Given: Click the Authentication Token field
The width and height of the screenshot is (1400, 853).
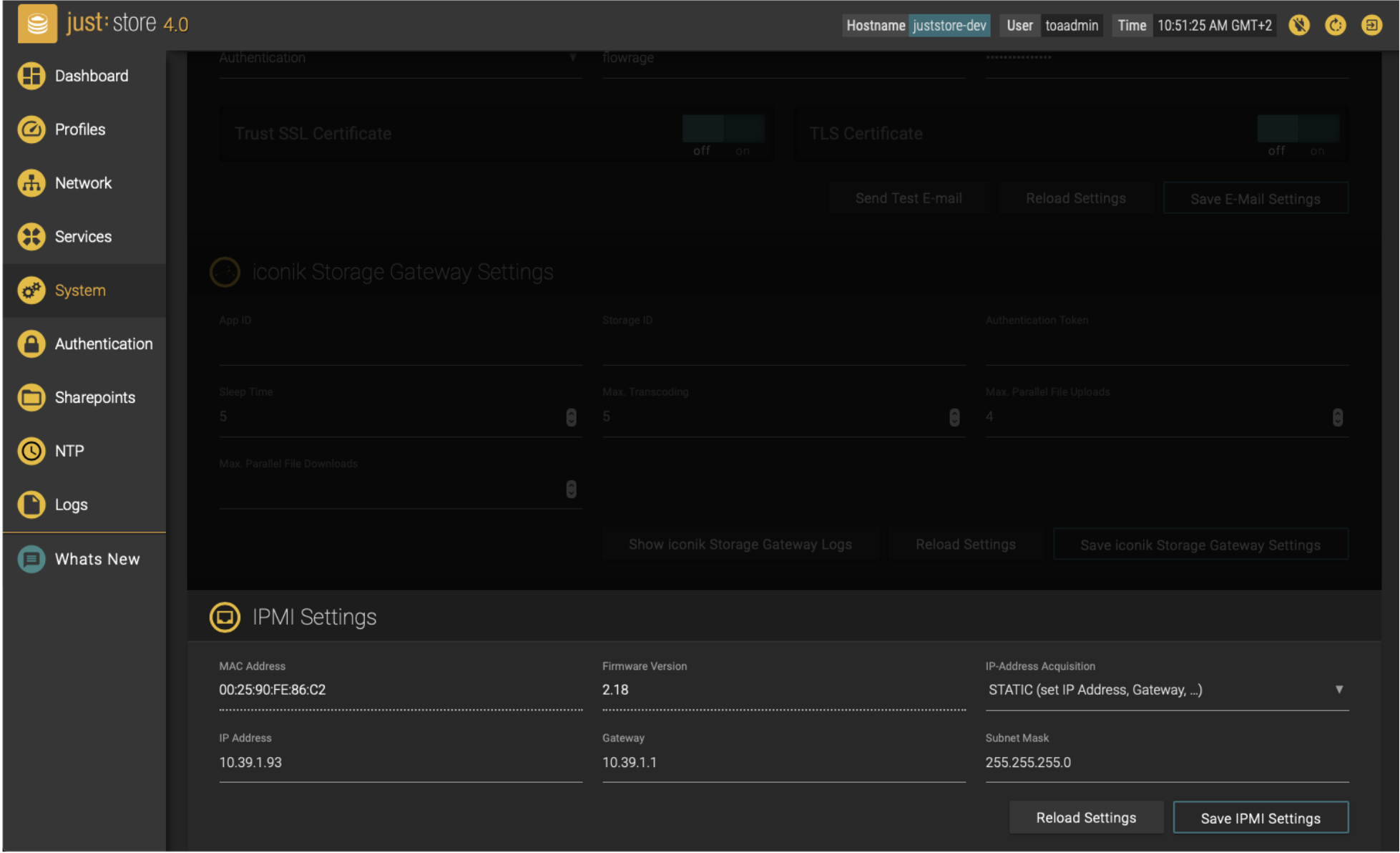Looking at the screenshot, I should (x=1167, y=347).
